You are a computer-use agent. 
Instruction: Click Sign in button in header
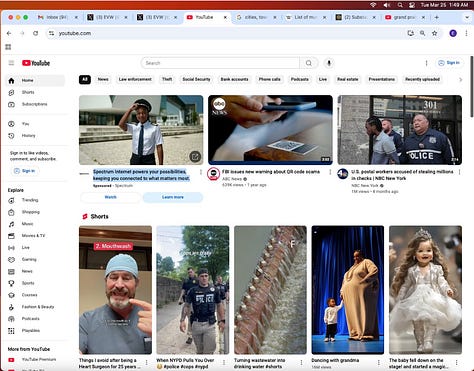point(449,63)
